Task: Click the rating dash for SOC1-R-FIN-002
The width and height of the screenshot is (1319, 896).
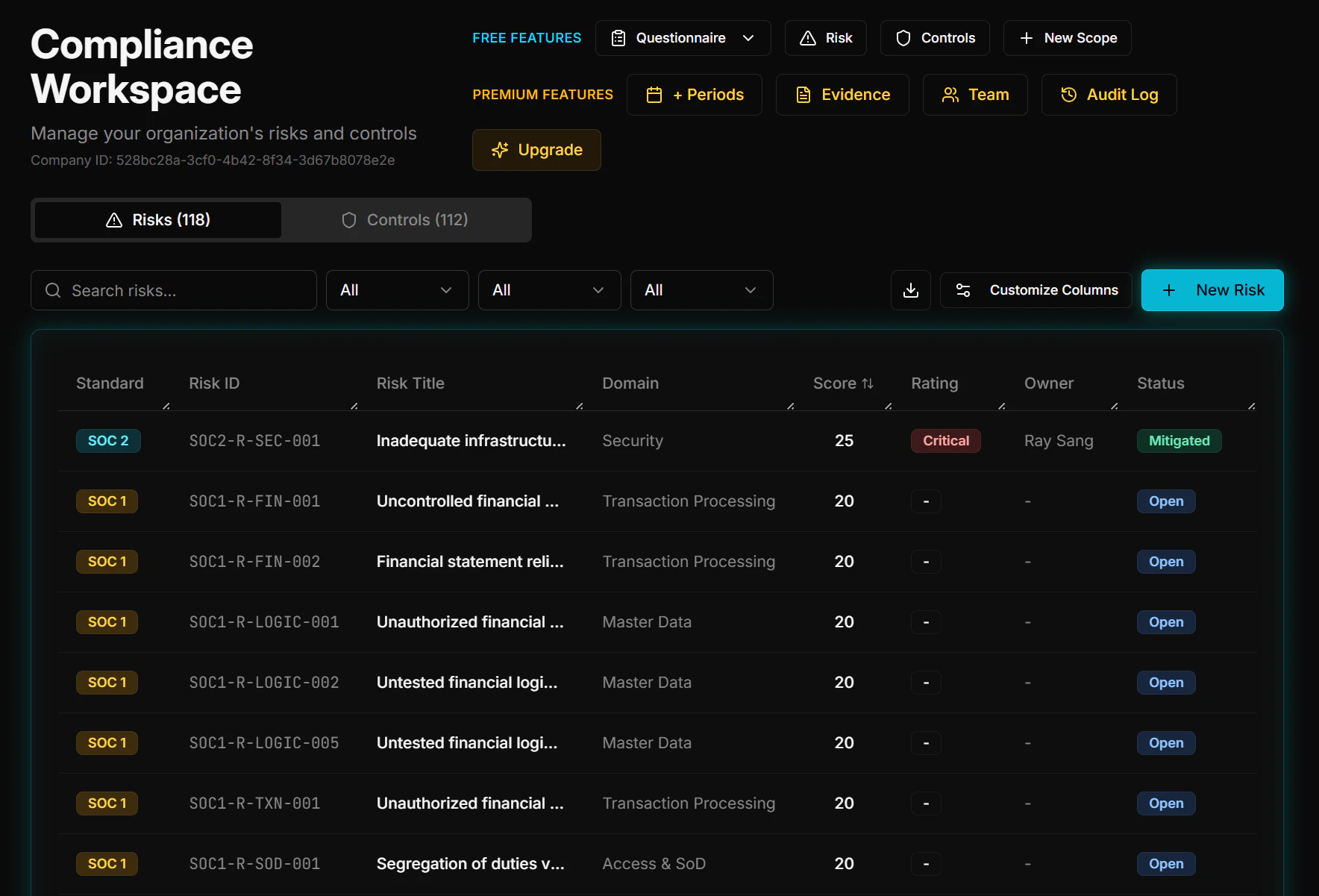Action: pyautogui.click(x=926, y=562)
